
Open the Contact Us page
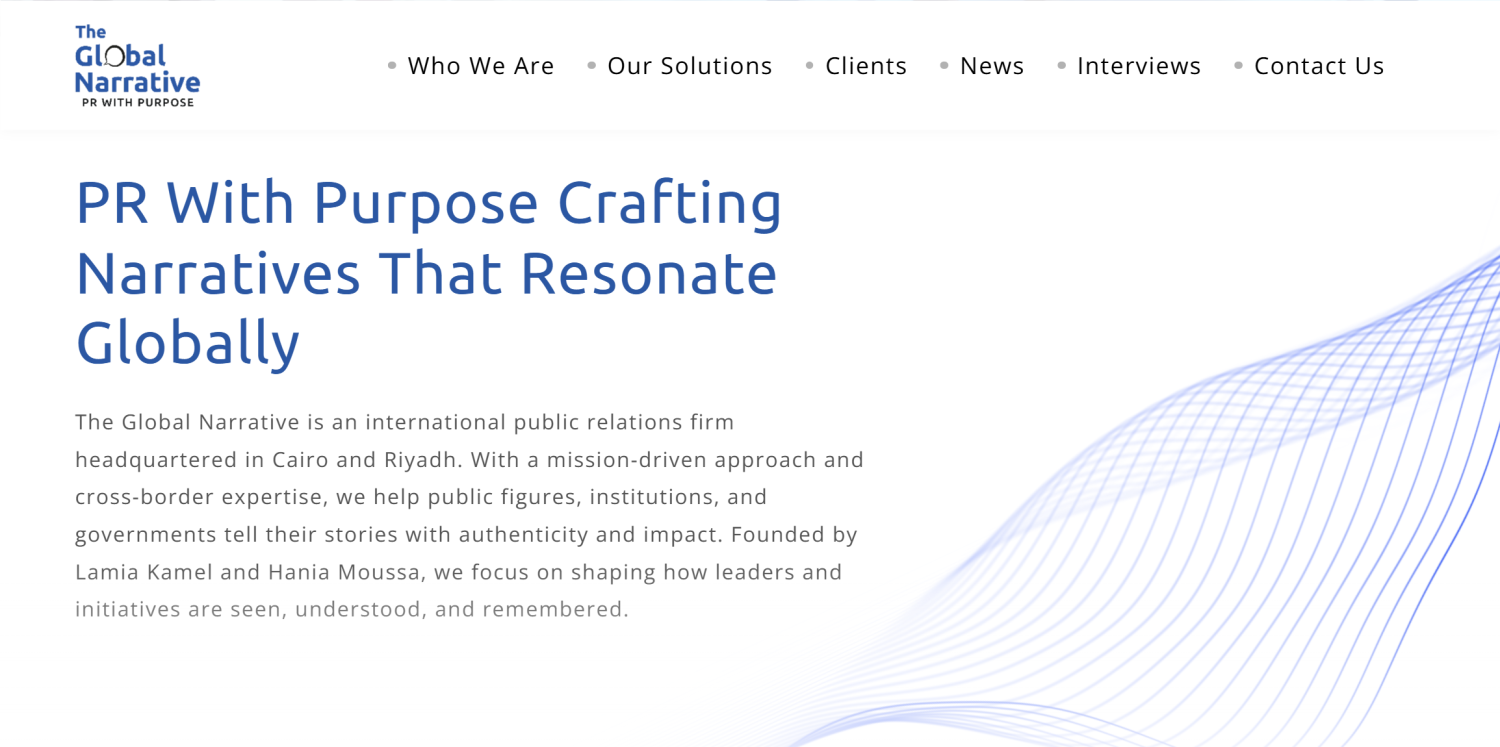pos(1319,66)
